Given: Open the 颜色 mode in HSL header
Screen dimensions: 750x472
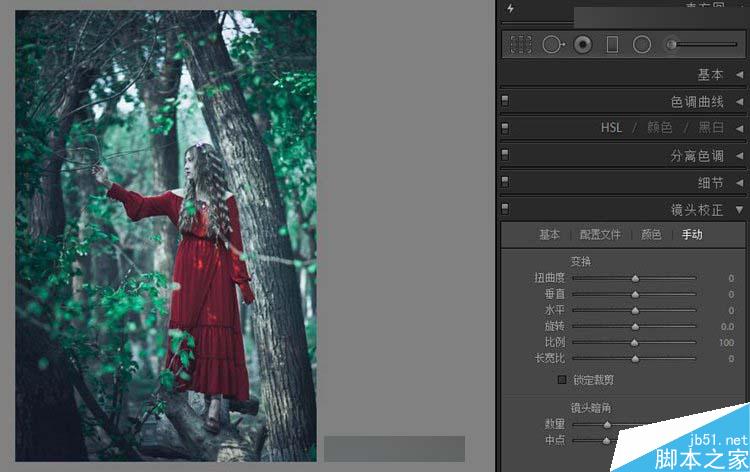Looking at the screenshot, I should (660, 128).
